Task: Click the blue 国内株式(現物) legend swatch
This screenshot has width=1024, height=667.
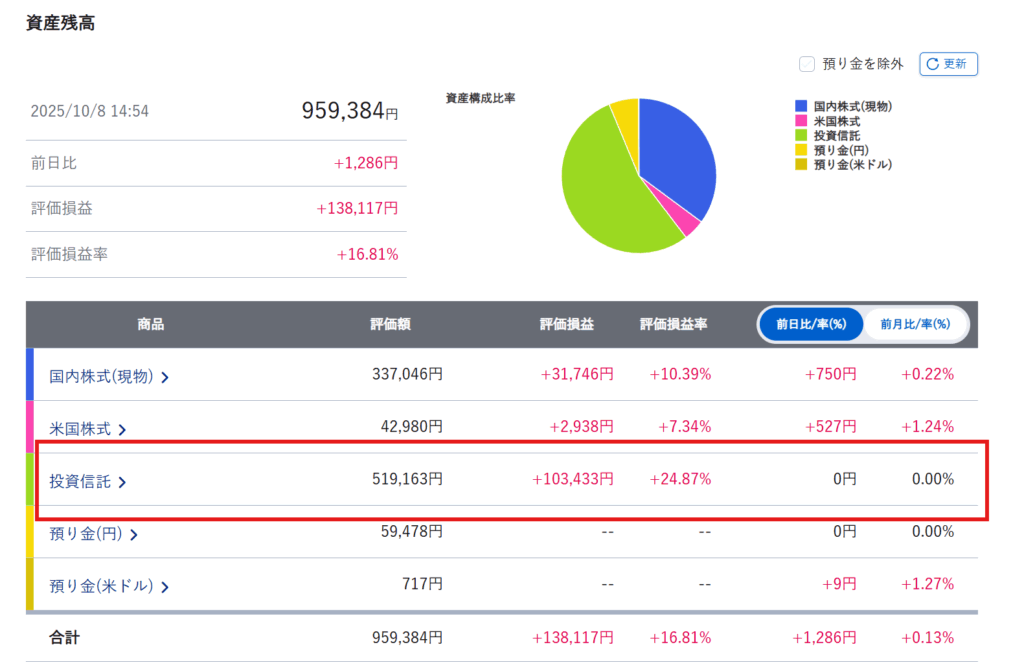Action: pos(801,106)
